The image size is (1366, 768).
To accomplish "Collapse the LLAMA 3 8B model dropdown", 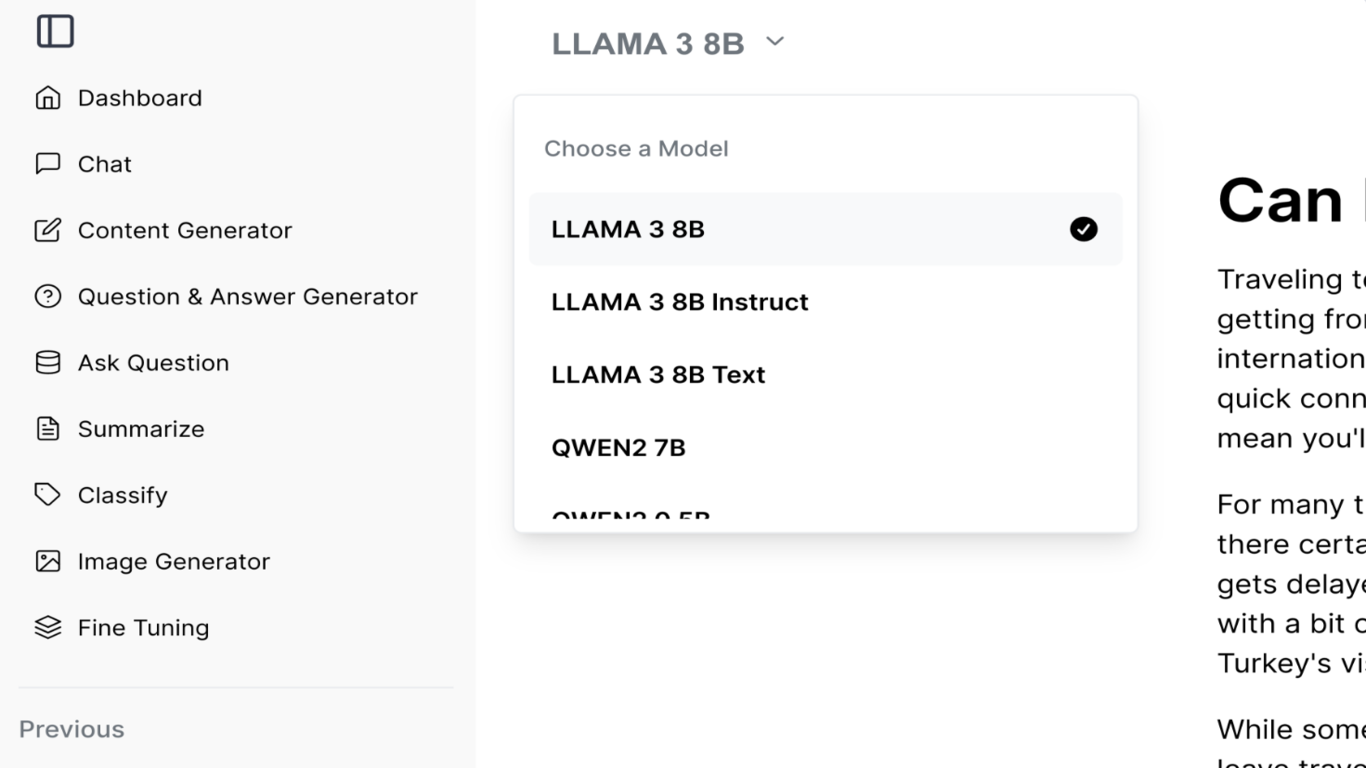I will point(668,44).
